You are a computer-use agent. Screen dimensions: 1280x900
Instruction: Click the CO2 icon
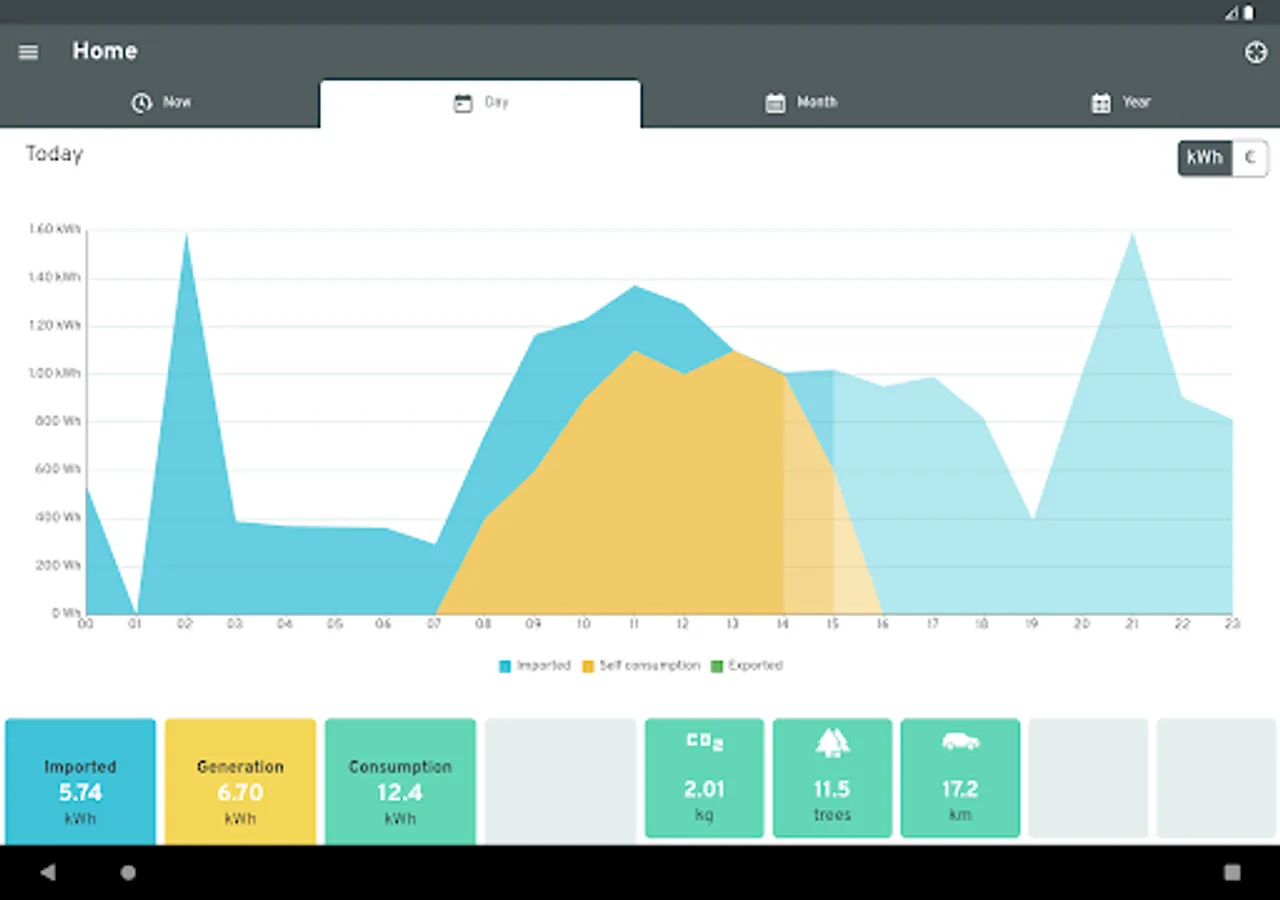[704, 742]
